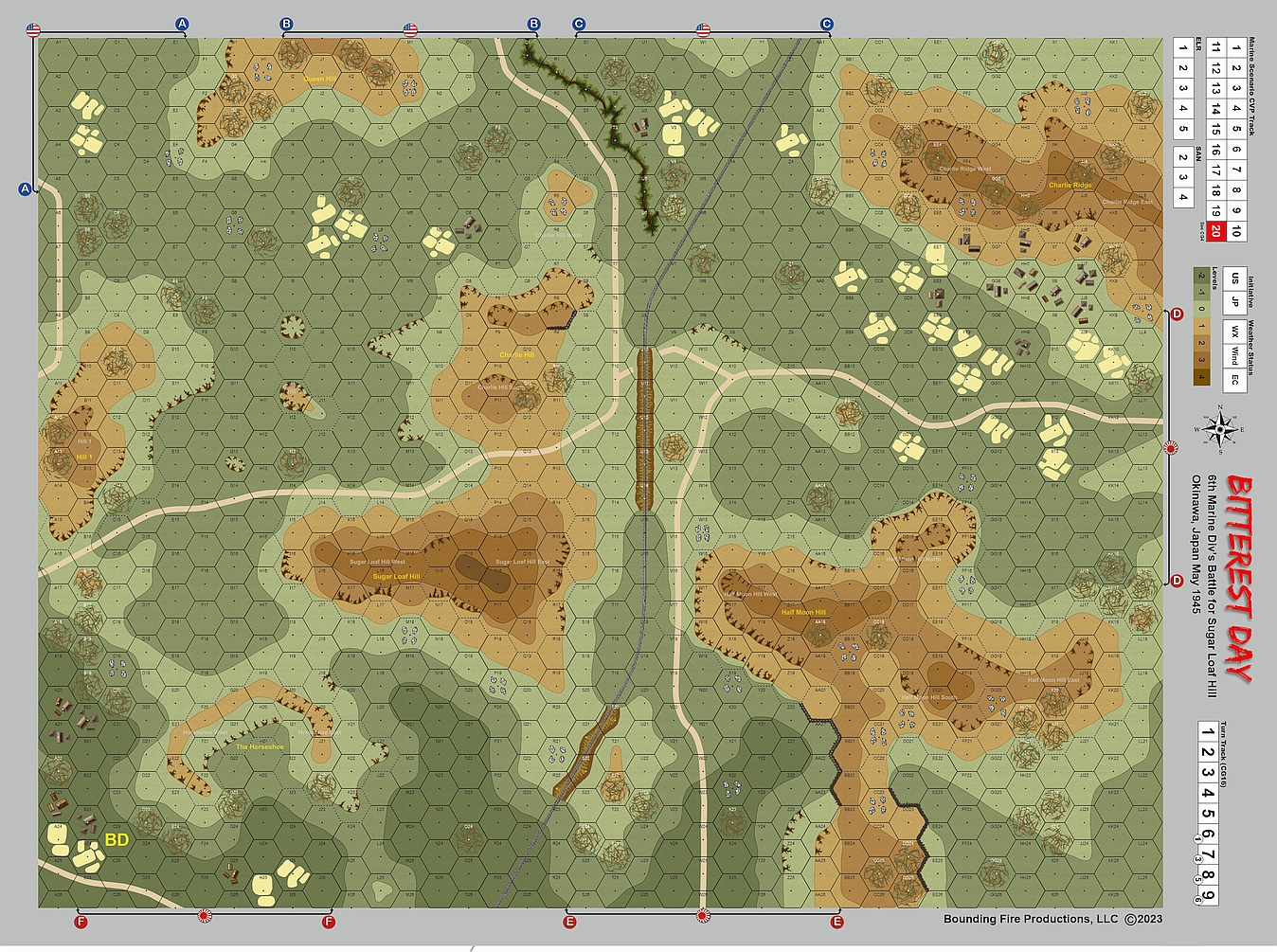Click the right red F marker on bottom edge
Image resolution: width=1277 pixels, height=952 pixels.
(x=329, y=922)
